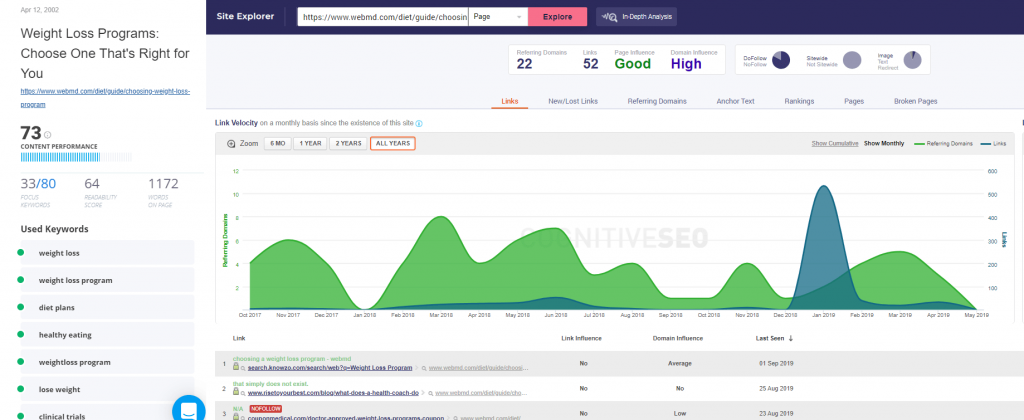Select the Links tab

tap(509, 101)
